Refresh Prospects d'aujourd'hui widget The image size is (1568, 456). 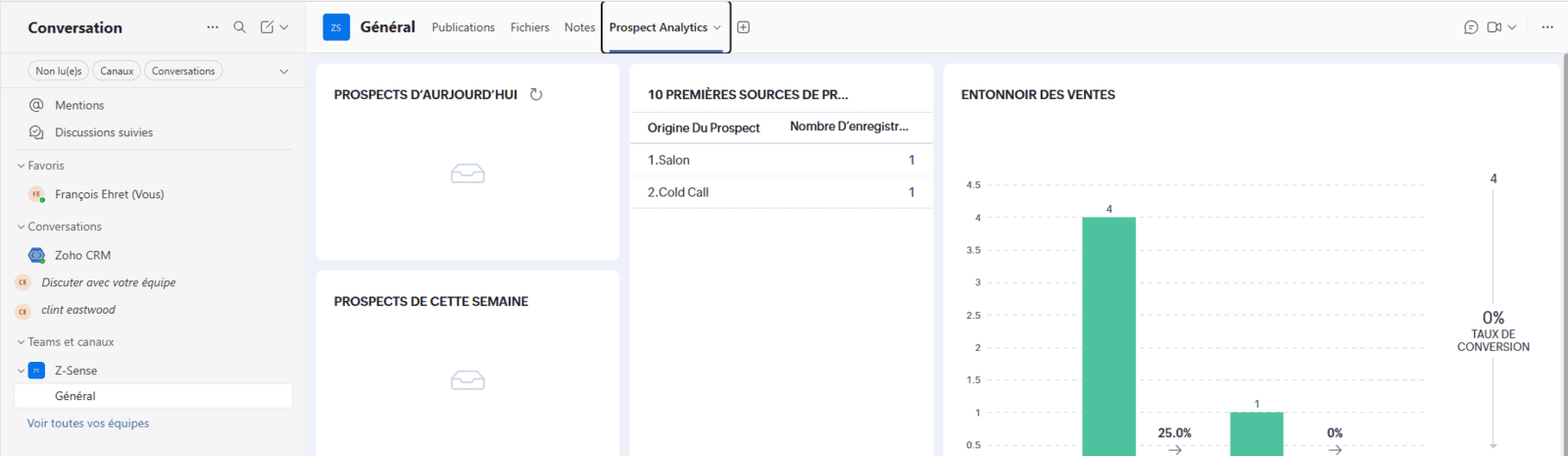(x=536, y=95)
